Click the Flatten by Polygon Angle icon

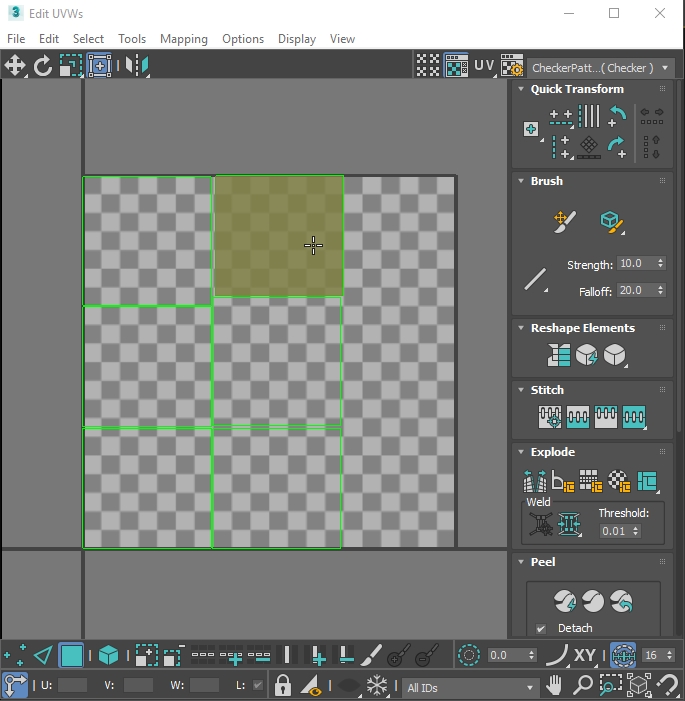[562, 481]
